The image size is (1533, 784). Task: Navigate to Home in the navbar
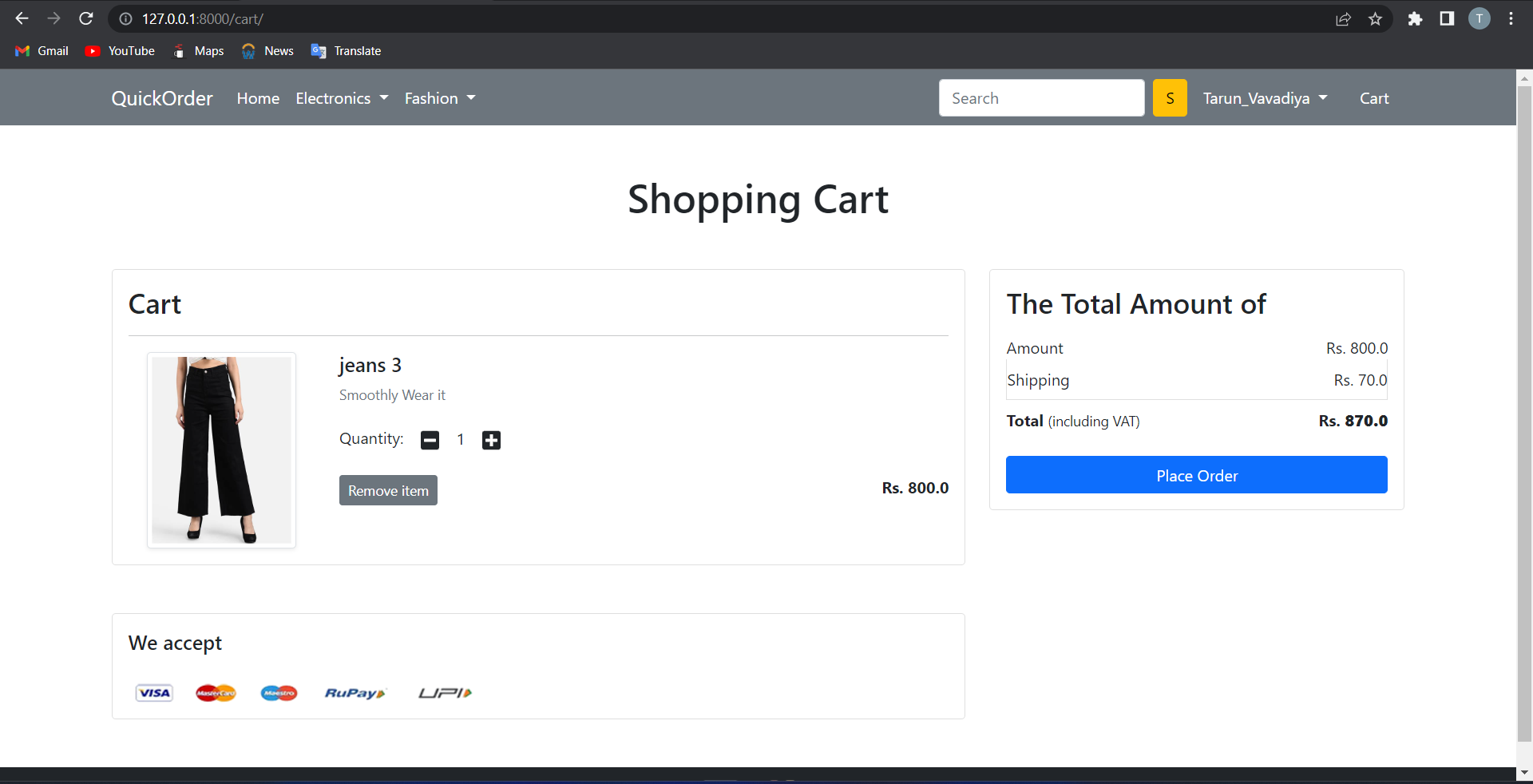coord(257,98)
